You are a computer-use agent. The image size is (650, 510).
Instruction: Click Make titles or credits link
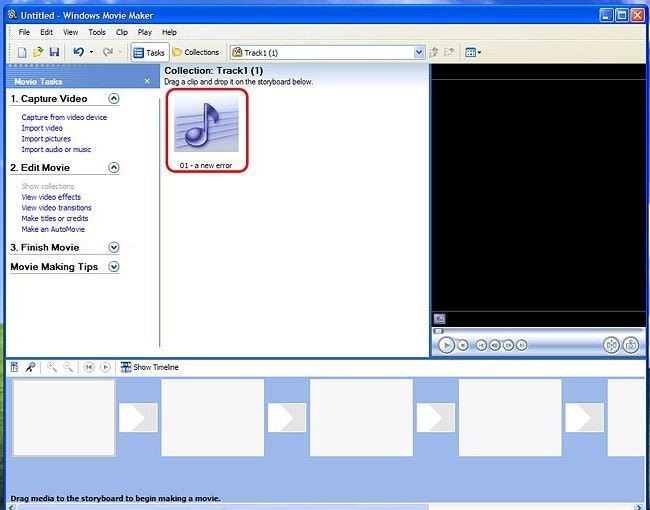55,219
